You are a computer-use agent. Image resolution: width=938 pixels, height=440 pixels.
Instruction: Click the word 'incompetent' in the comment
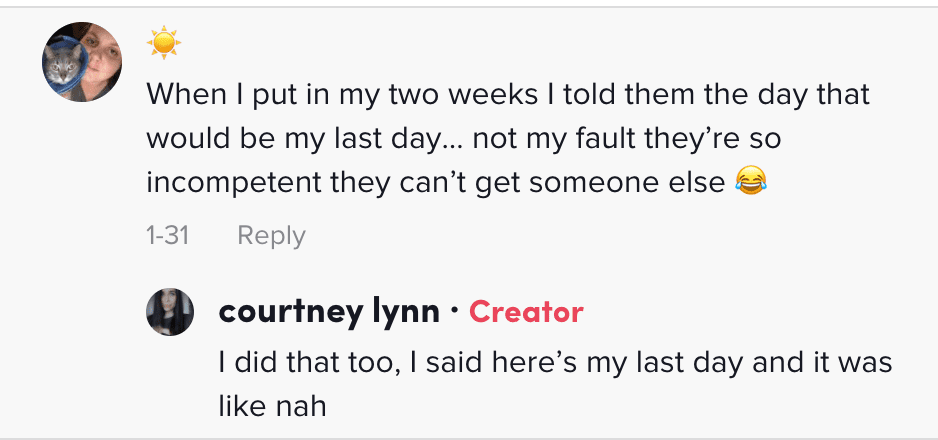pos(234,183)
